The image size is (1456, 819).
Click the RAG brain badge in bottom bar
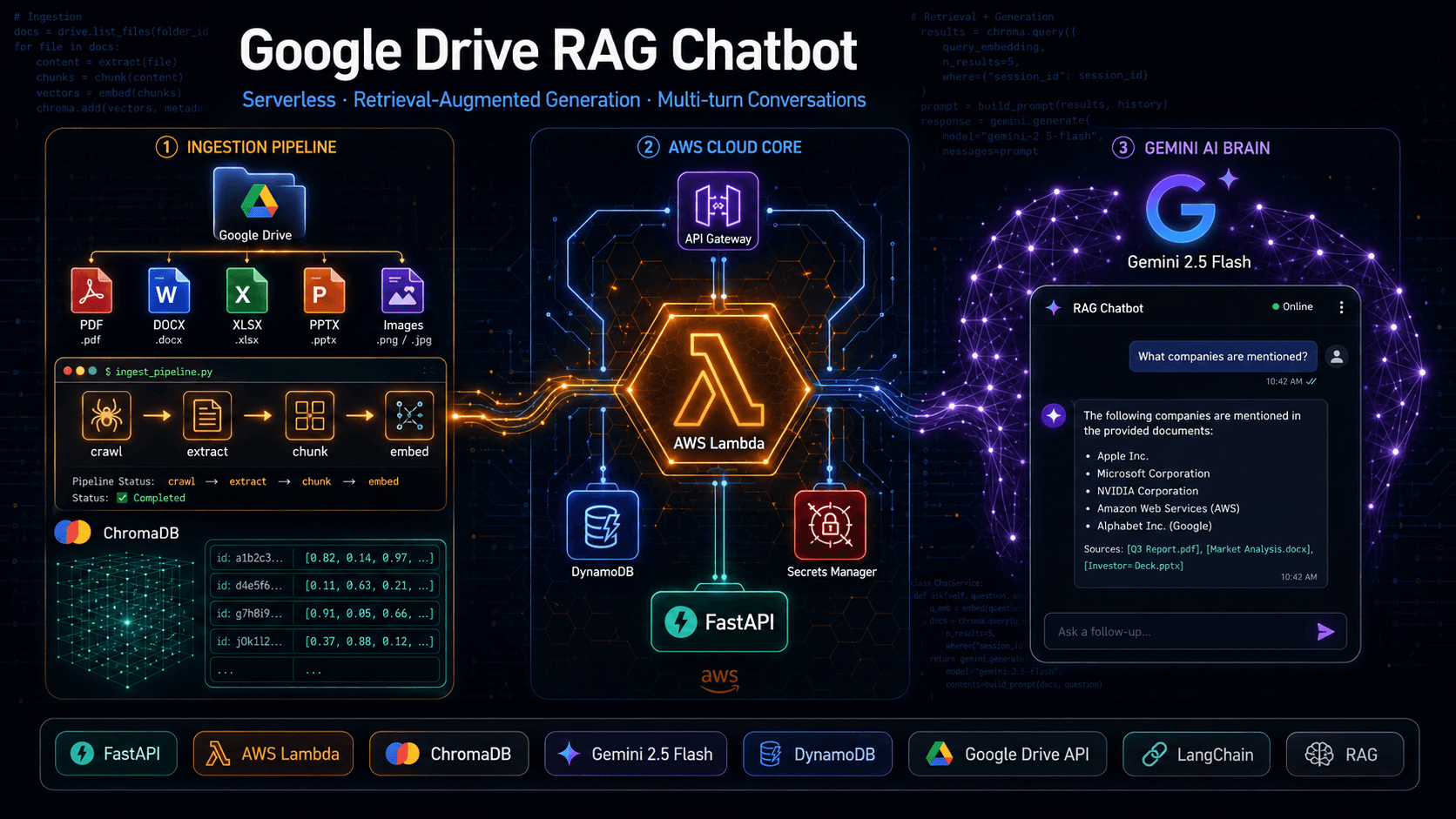(1345, 754)
